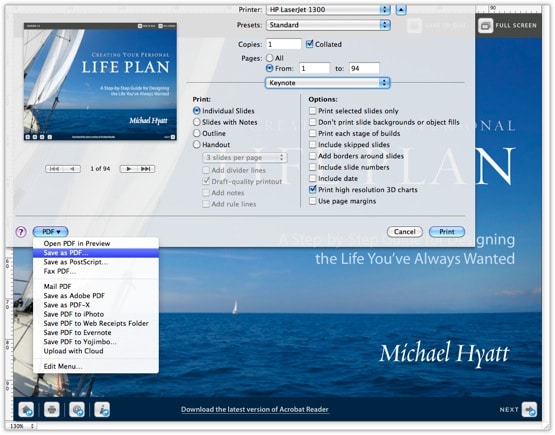
Task: Check Print each stage of builds
Action: pos(313,133)
